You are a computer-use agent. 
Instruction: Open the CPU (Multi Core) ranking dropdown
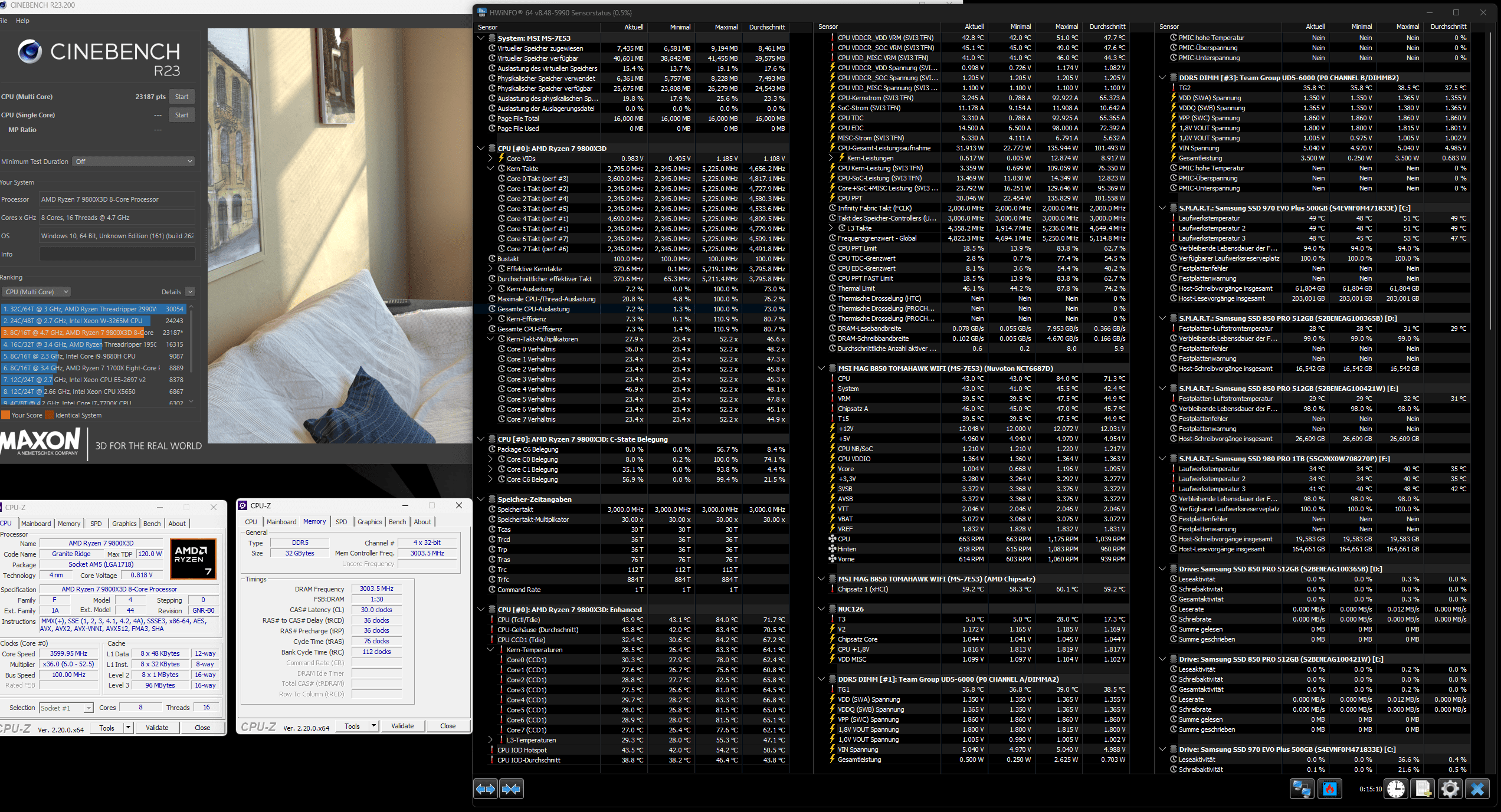pos(37,292)
